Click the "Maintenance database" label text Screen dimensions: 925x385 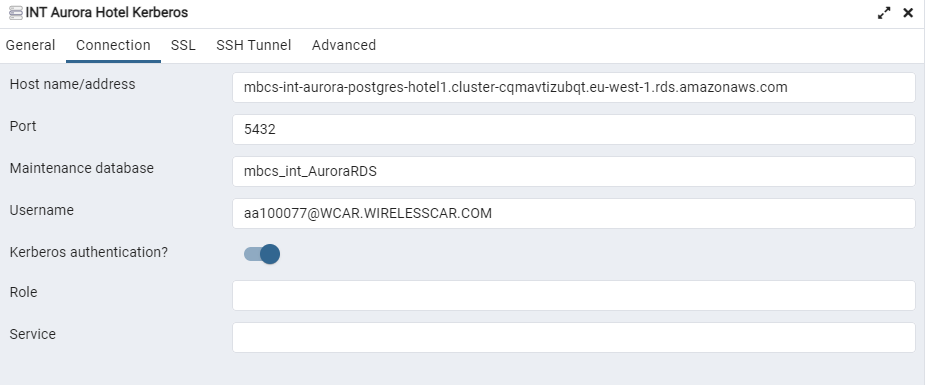[81, 168]
